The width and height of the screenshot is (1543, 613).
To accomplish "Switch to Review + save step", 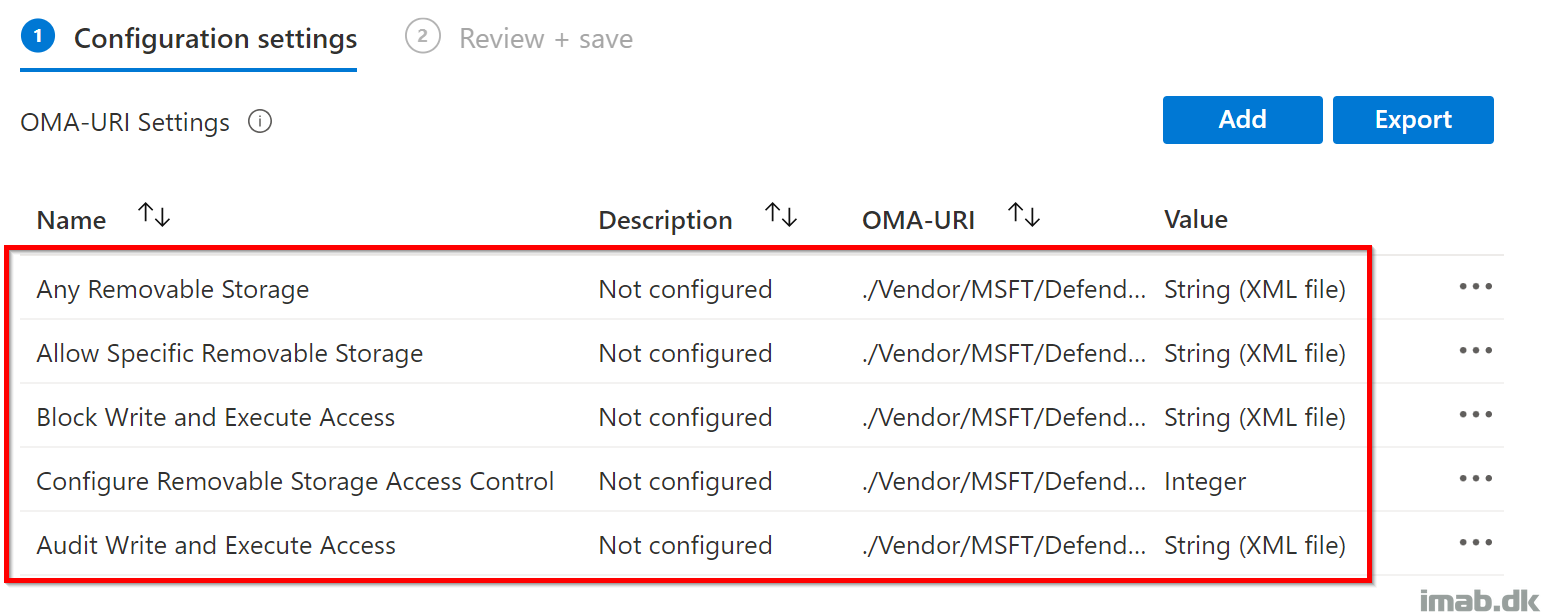I will [x=519, y=38].
